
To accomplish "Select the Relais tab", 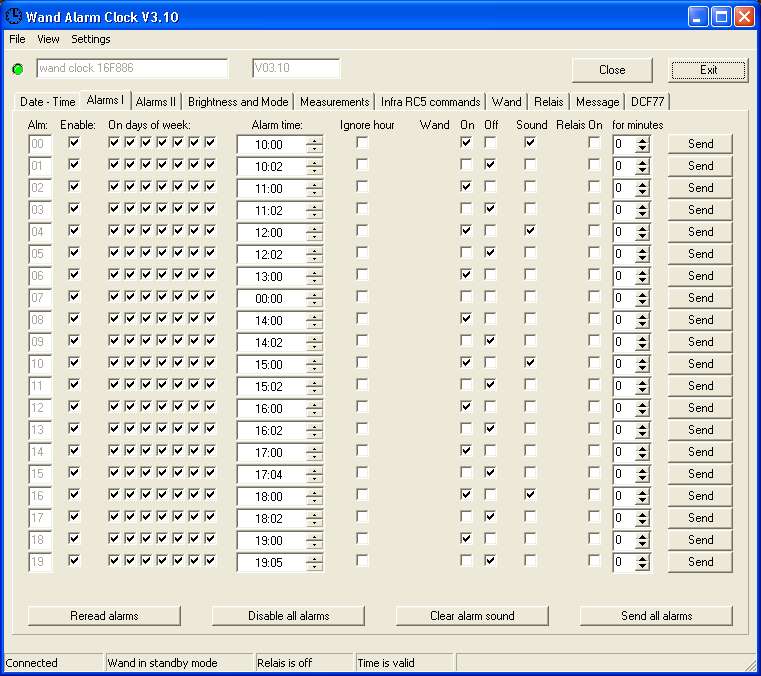I will (548, 102).
